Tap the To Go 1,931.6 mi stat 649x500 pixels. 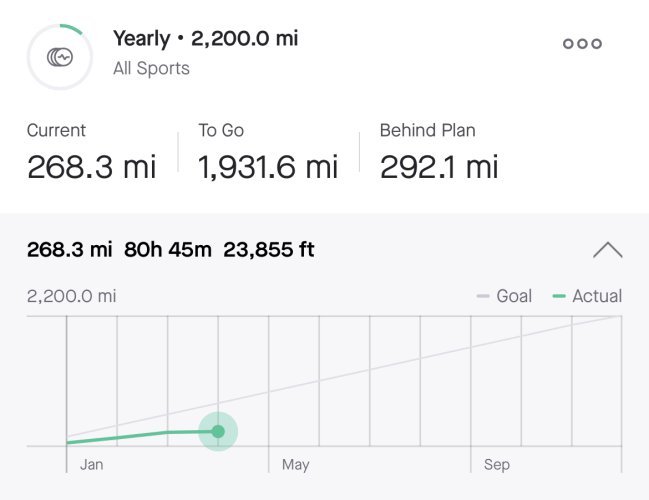(268, 151)
